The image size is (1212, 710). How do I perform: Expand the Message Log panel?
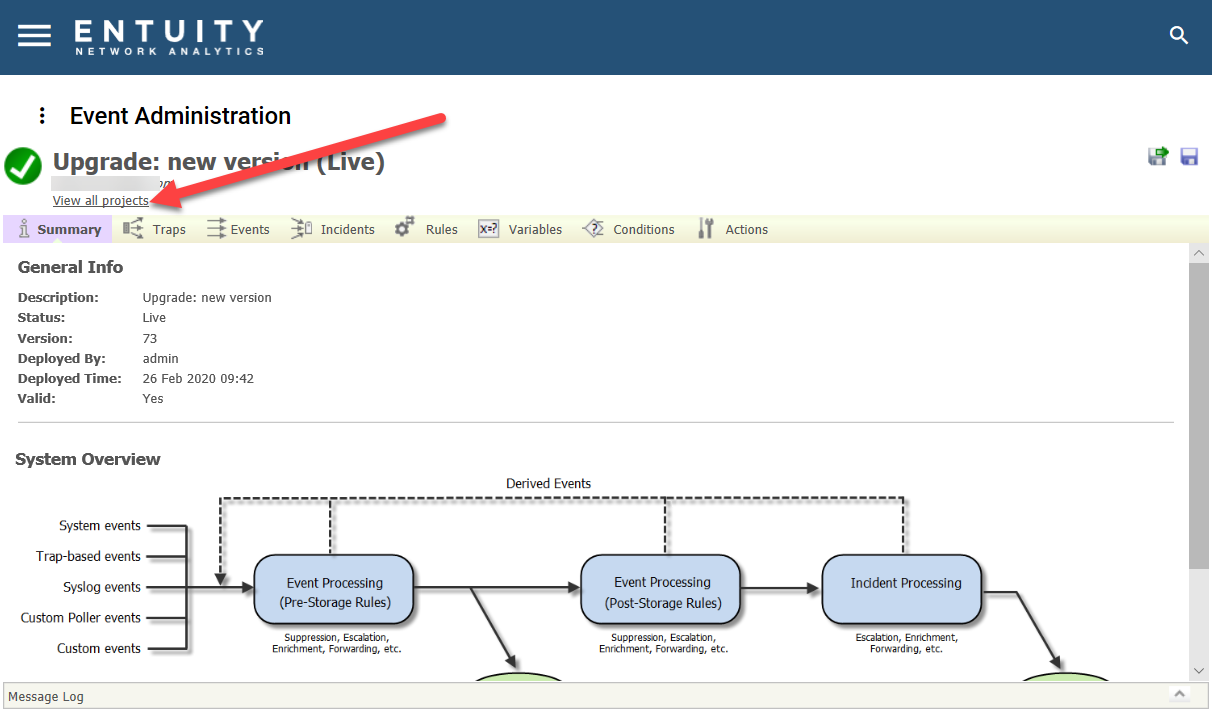coord(1179,694)
